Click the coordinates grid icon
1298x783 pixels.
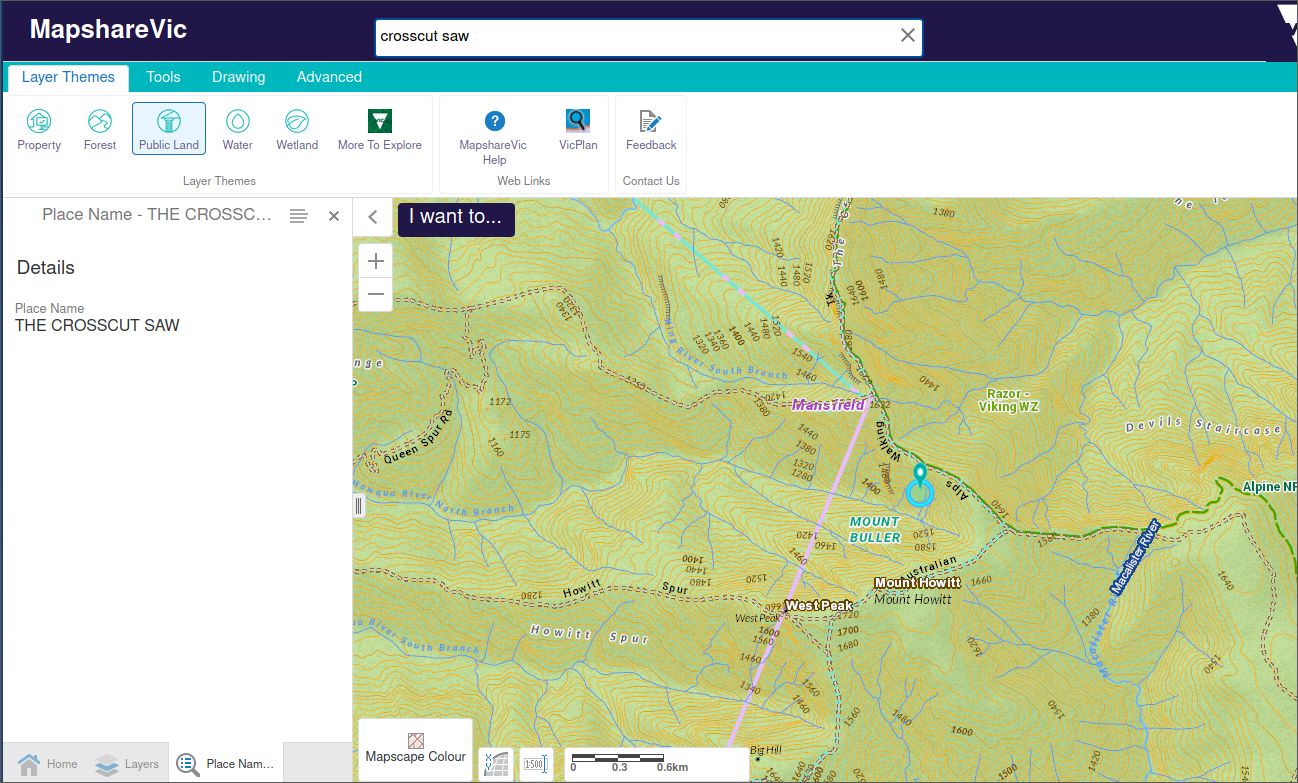pyautogui.click(x=496, y=765)
